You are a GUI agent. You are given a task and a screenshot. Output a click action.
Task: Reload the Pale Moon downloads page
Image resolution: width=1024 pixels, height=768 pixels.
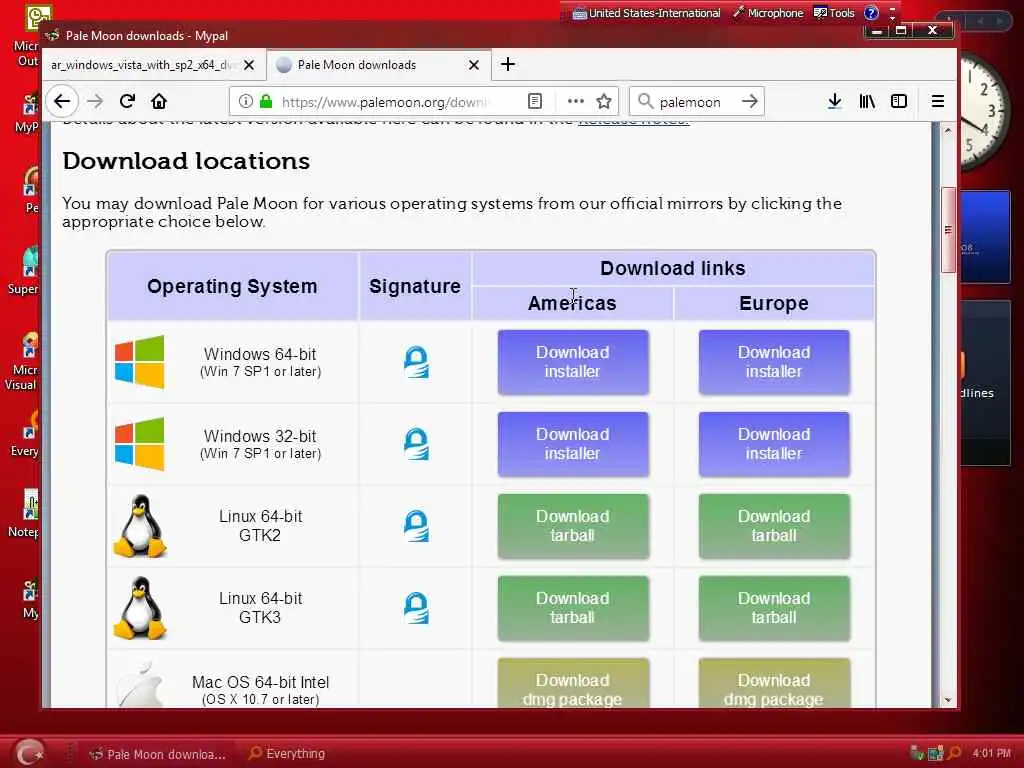tap(127, 101)
